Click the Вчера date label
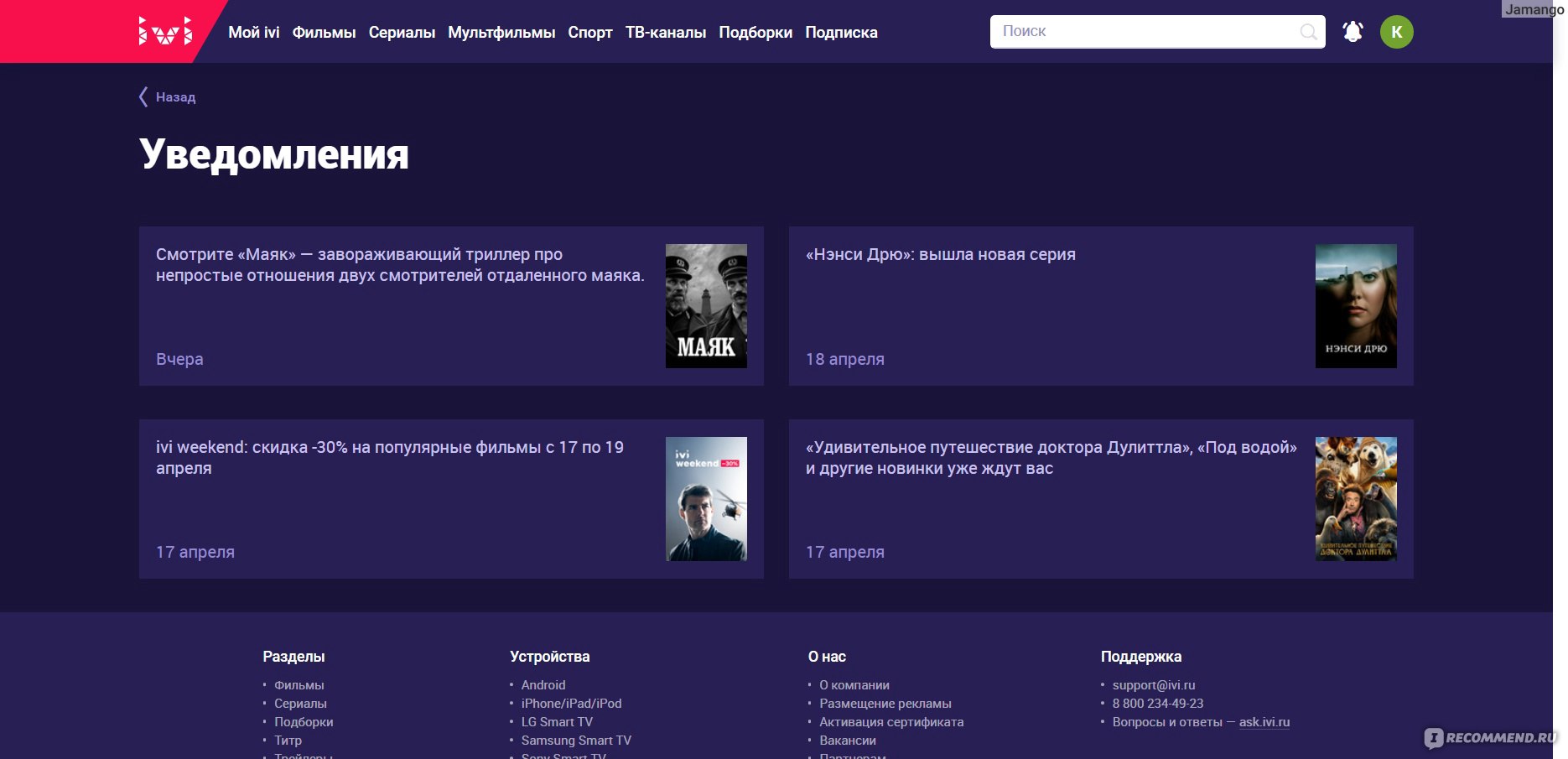This screenshot has width=1568, height=759. point(179,359)
